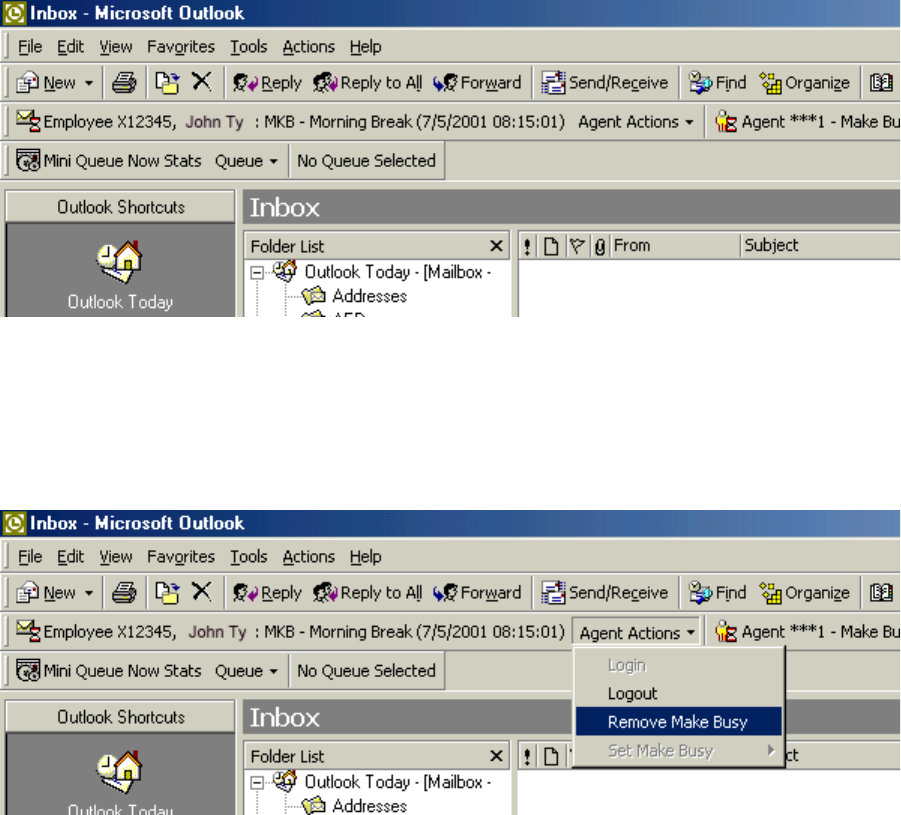Select Logout in Agent Actions menu
Viewport: 901px width, 815px height.
point(679,694)
